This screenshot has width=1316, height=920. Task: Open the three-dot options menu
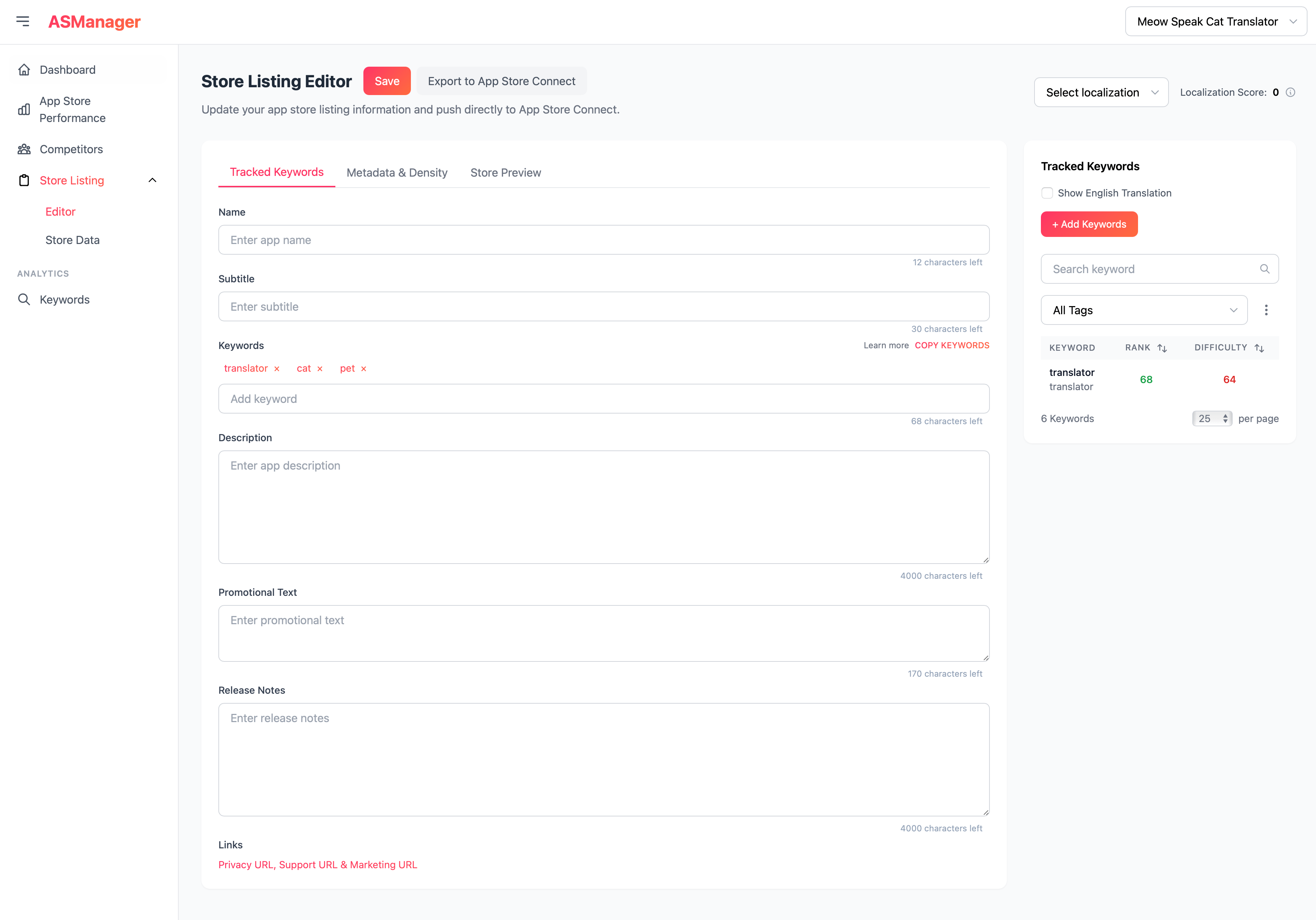coord(1266,310)
